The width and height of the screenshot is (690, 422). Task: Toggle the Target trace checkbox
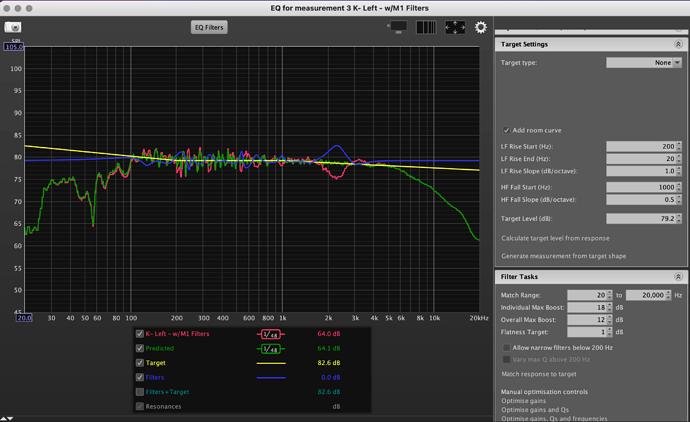tap(139, 363)
